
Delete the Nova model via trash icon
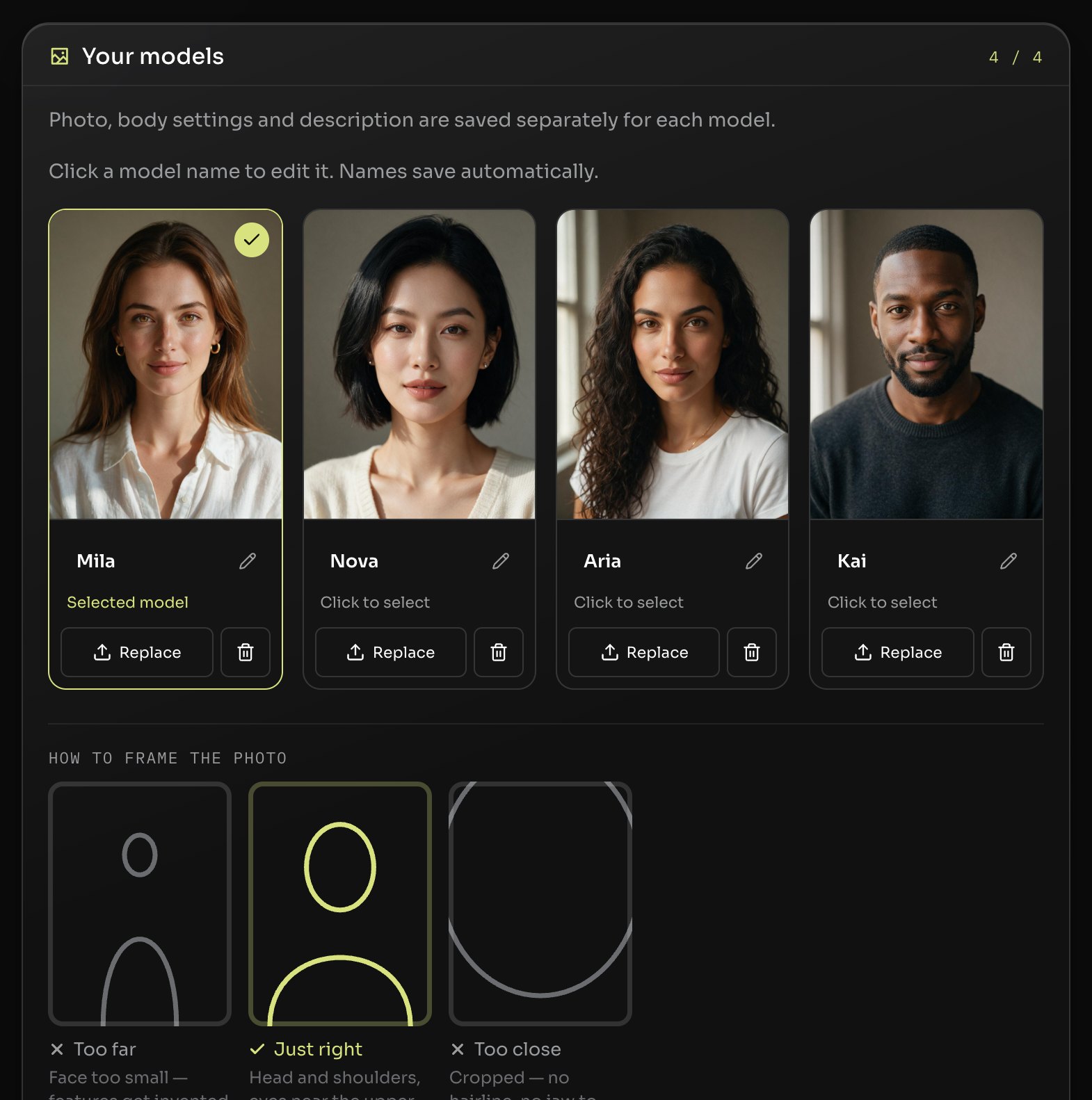click(499, 652)
